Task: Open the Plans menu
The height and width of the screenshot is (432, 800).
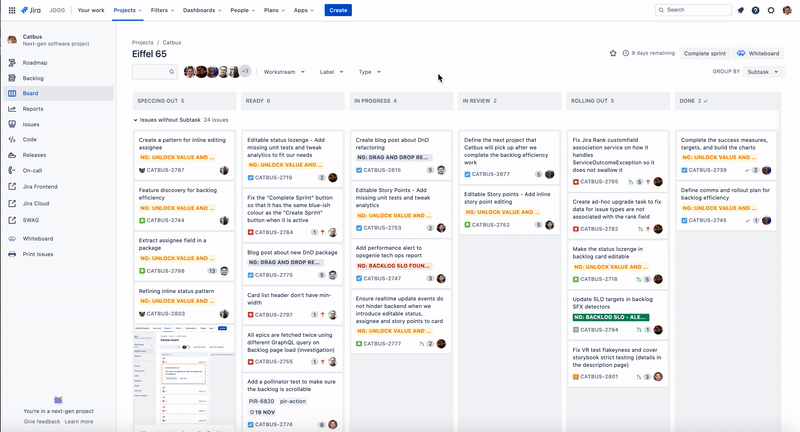Action: coord(274,10)
